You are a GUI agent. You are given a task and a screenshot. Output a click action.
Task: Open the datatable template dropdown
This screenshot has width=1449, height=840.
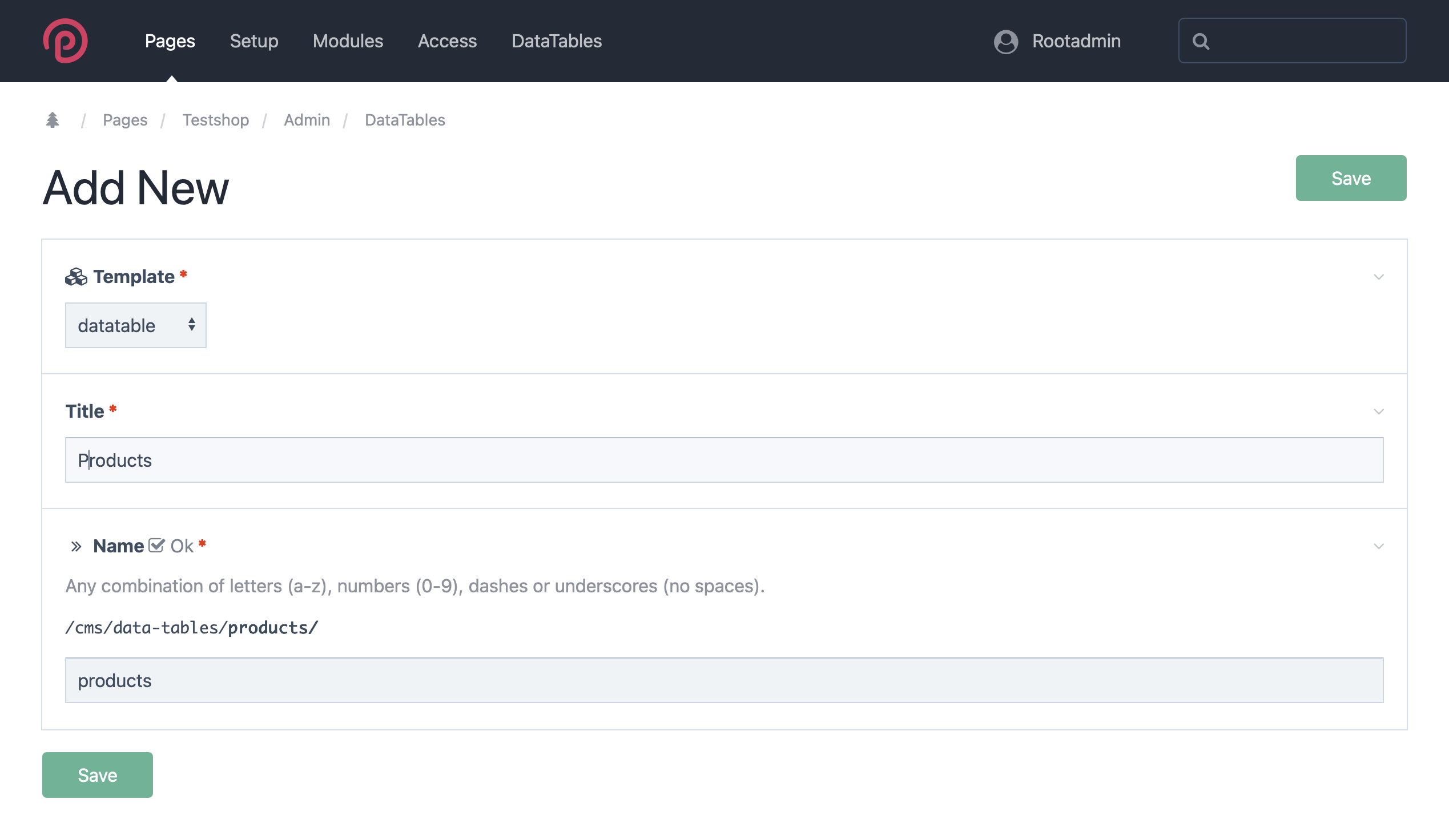[x=136, y=325]
